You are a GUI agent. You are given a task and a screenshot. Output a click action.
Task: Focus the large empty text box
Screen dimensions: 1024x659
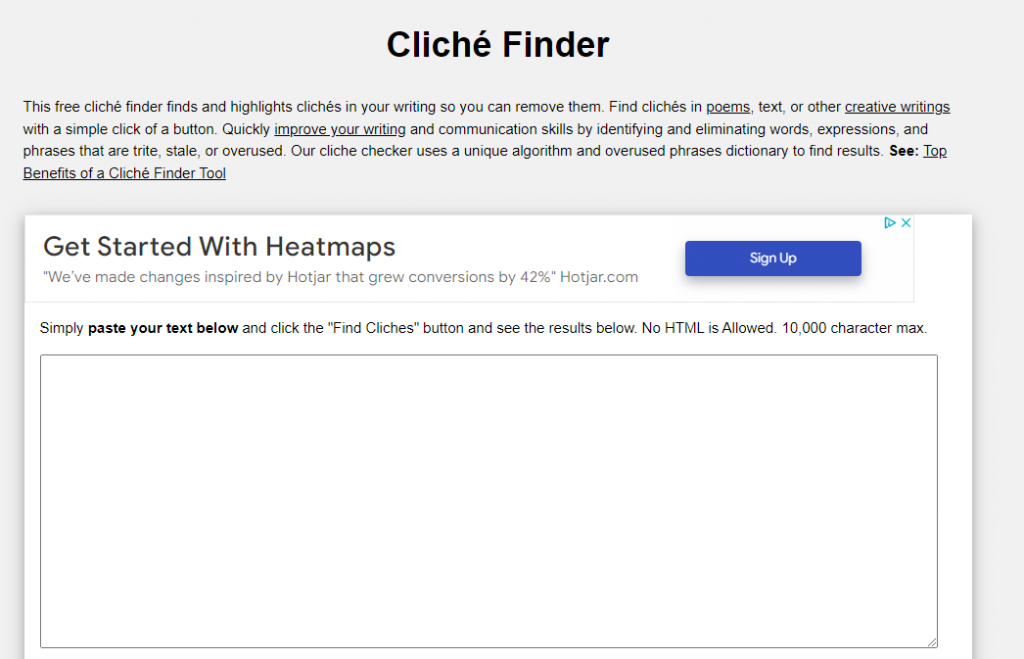[488, 501]
